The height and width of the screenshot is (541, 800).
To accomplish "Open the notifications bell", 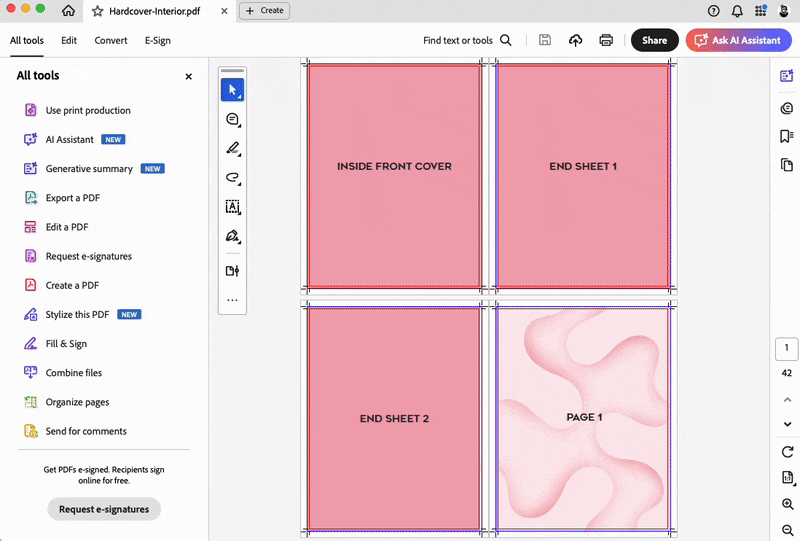I will (x=737, y=11).
